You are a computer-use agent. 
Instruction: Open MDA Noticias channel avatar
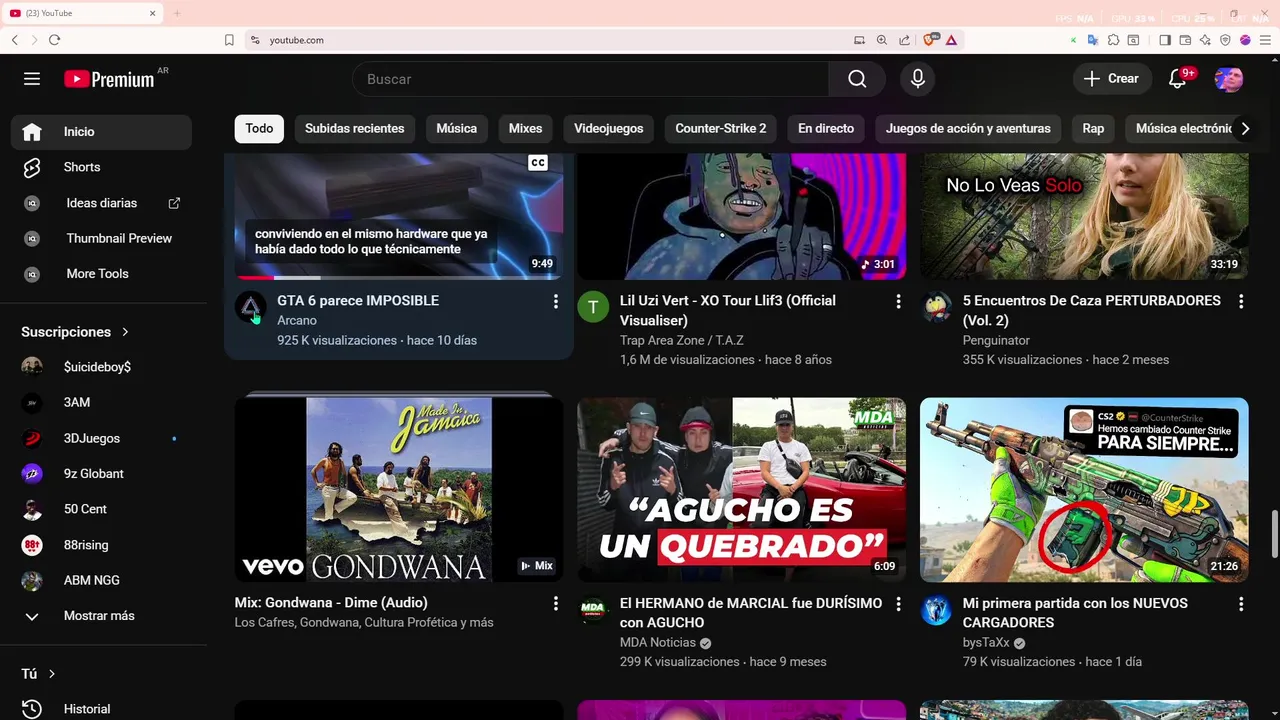tap(593, 610)
